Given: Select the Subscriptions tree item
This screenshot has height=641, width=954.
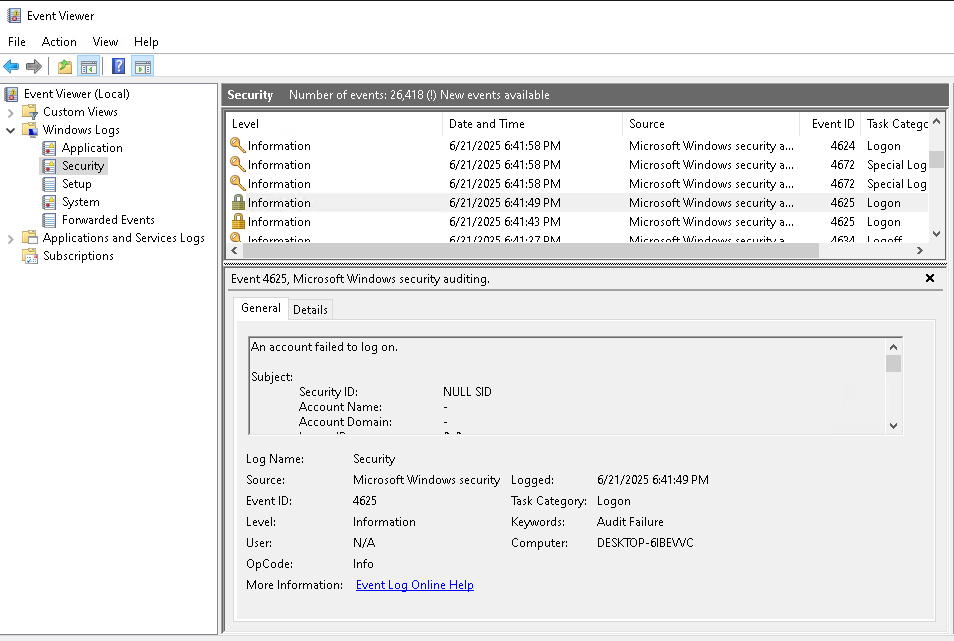Looking at the screenshot, I should point(78,256).
